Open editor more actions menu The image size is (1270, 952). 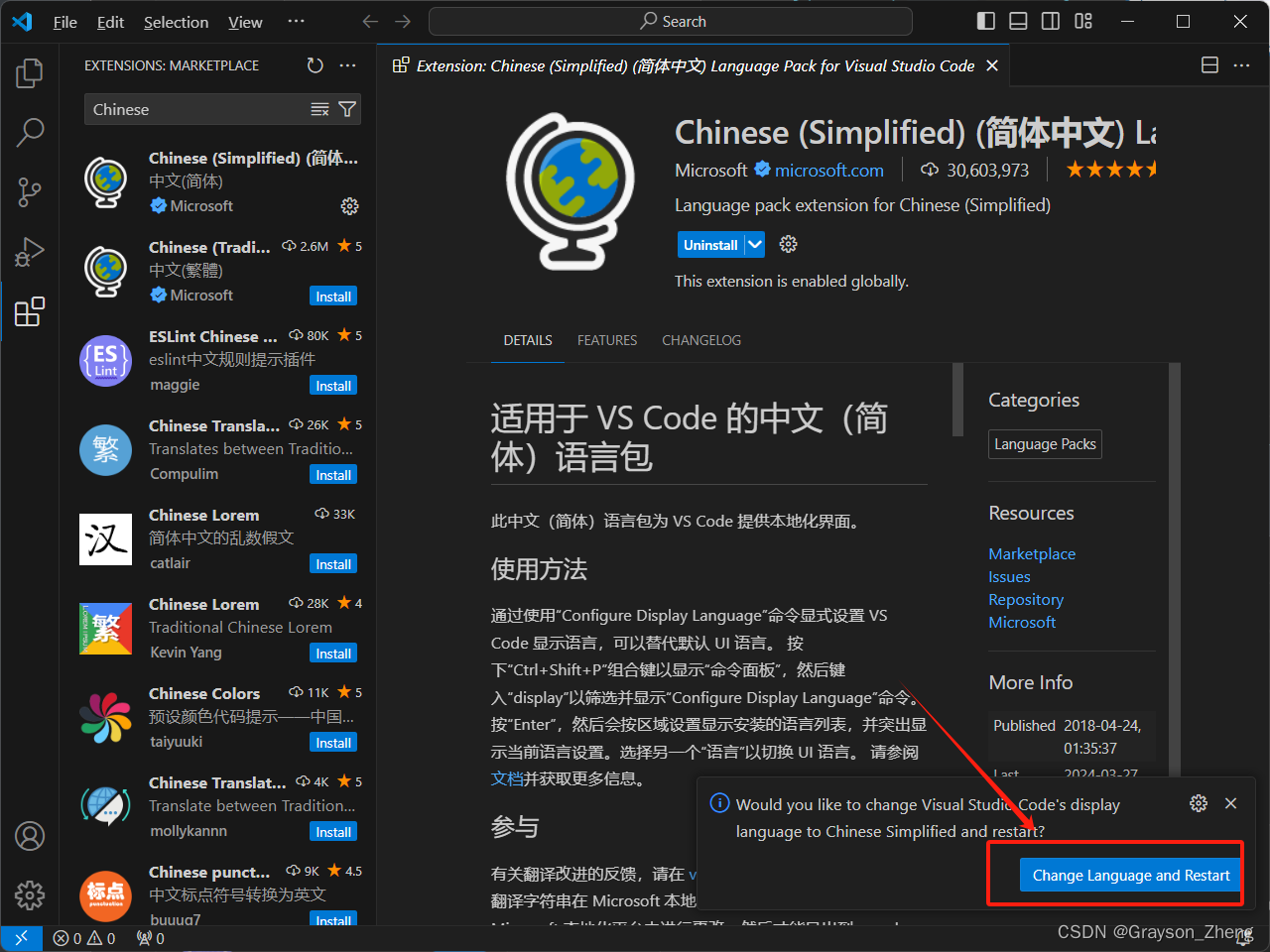coord(1241,65)
